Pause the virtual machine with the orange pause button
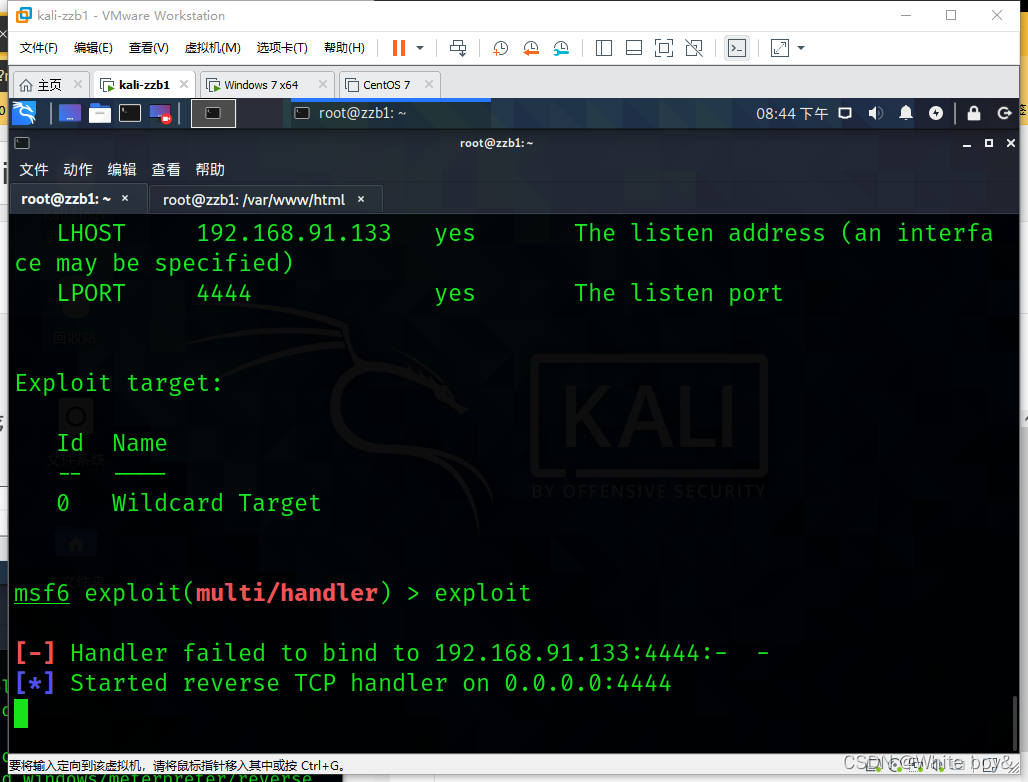 pyautogui.click(x=399, y=48)
